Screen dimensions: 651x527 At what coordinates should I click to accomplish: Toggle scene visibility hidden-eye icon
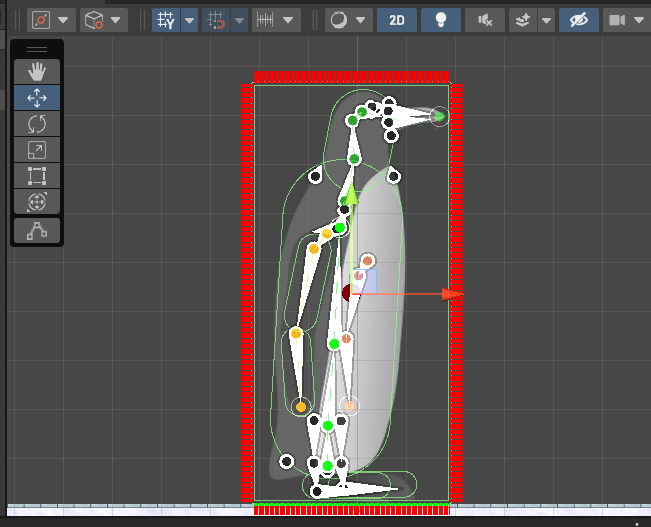point(579,20)
